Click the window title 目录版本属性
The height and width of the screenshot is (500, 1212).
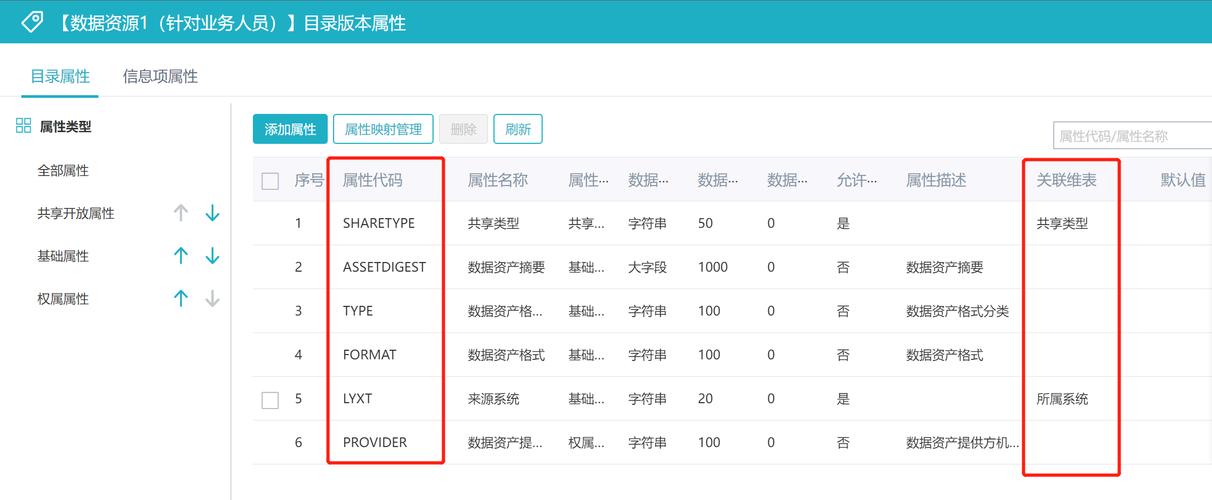(x=355, y=22)
